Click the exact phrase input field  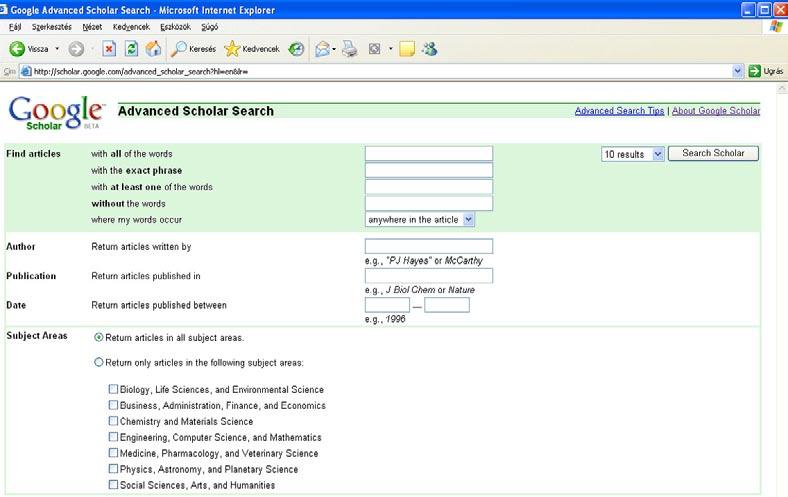tap(429, 170)
